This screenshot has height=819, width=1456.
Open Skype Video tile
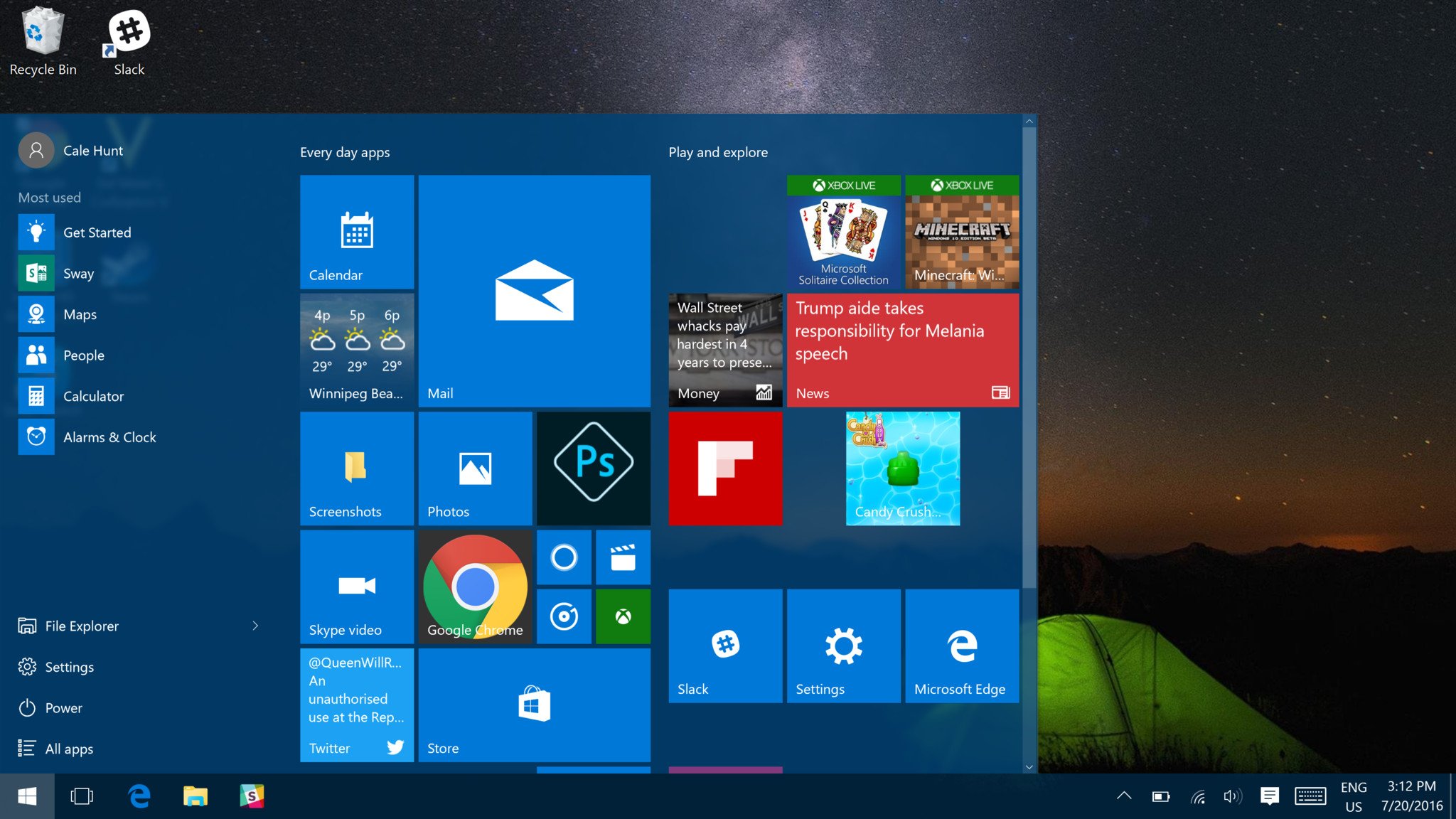[x=357, y=586]
